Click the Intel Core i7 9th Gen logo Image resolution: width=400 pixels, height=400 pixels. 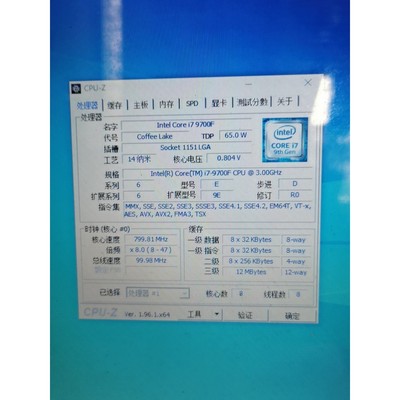pos(285,140)
